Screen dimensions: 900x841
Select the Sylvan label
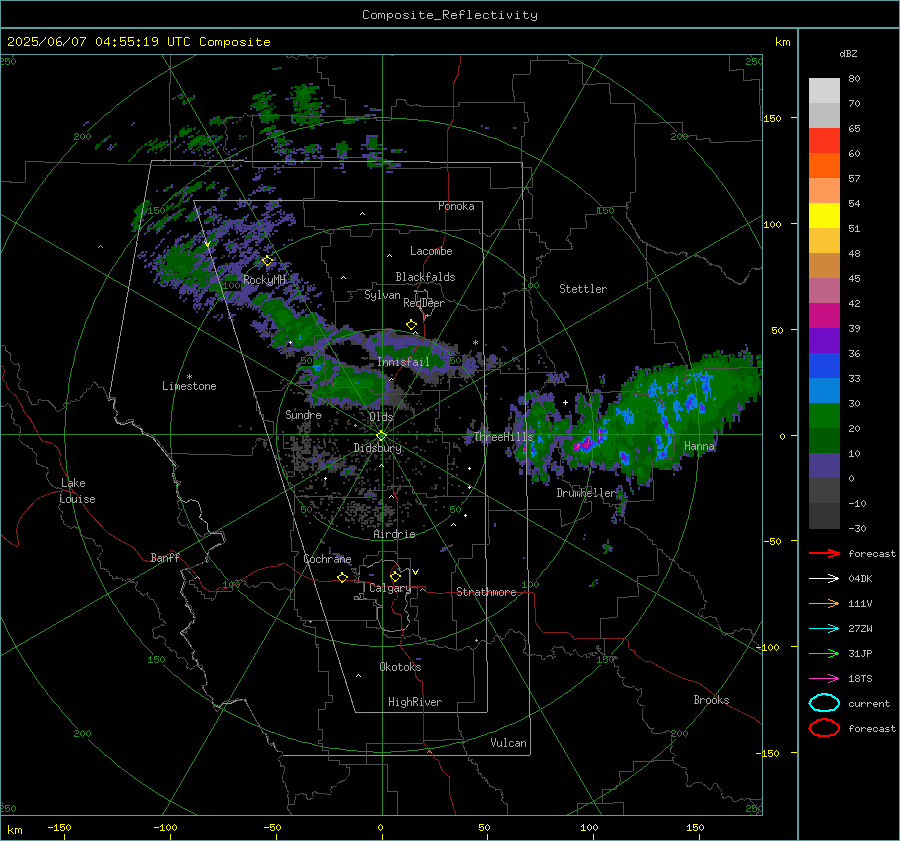382,295
